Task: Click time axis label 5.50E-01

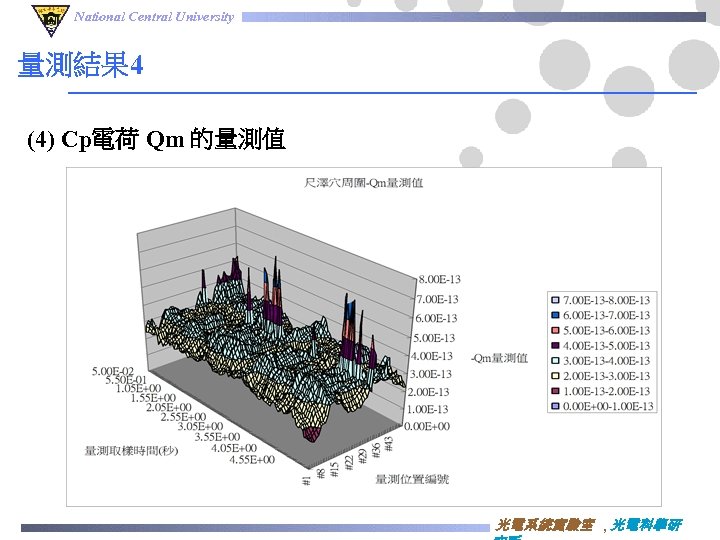Action: (126, 380)
